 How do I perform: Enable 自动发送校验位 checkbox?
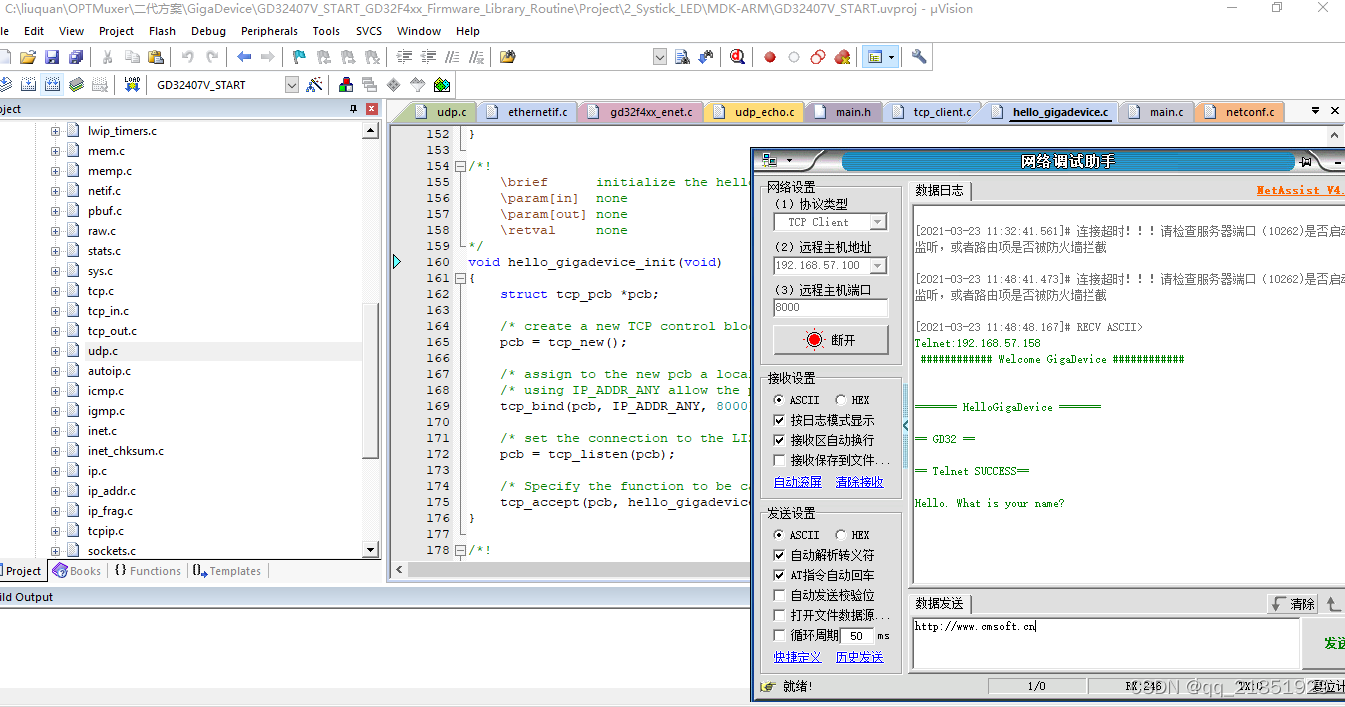780,595
